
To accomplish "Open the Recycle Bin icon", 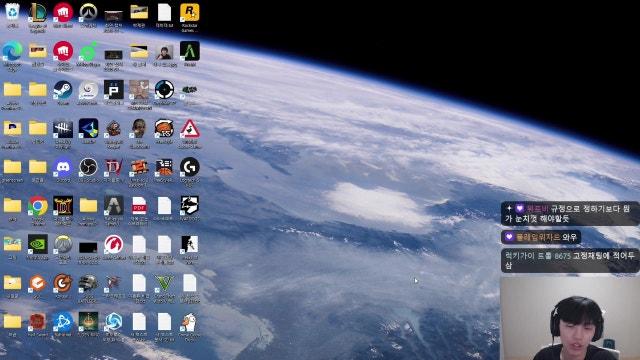I will (12, 12).
